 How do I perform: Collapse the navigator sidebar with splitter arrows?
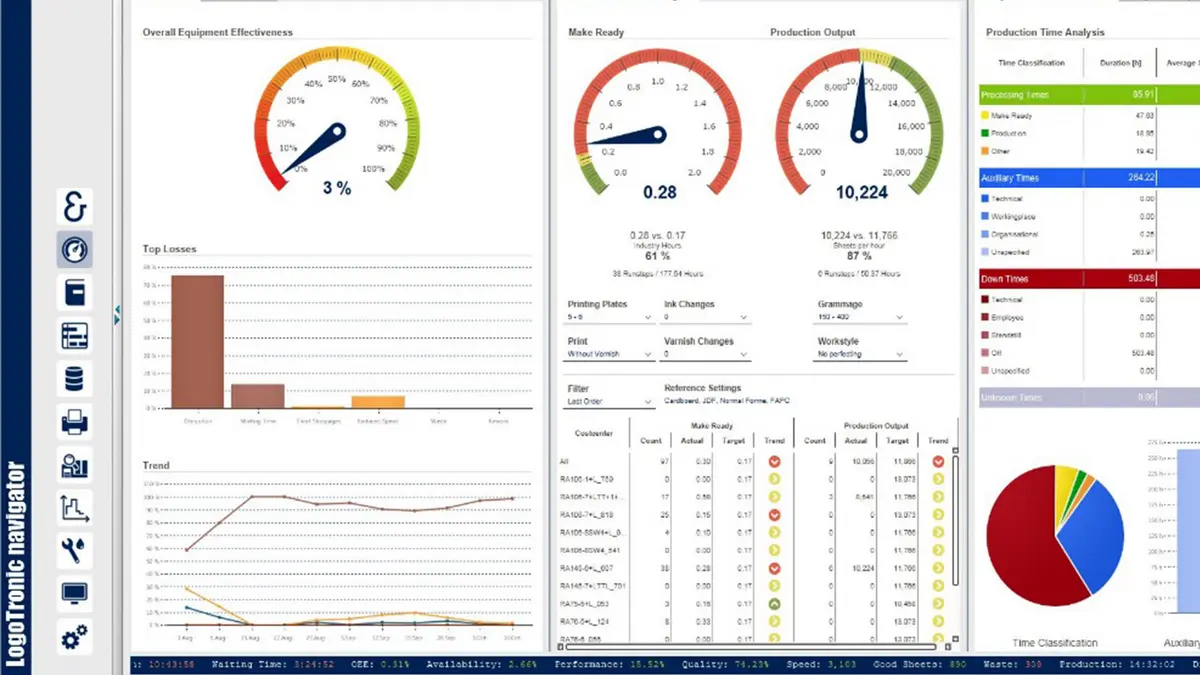tap(117, 316)
